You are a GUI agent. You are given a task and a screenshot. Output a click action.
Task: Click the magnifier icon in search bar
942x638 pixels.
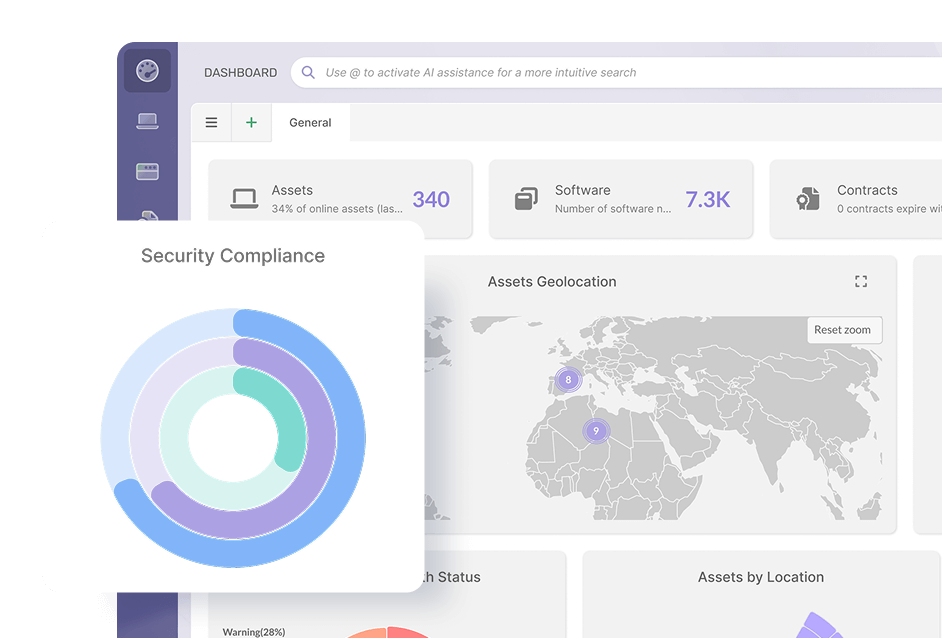(x=308, y=72)
